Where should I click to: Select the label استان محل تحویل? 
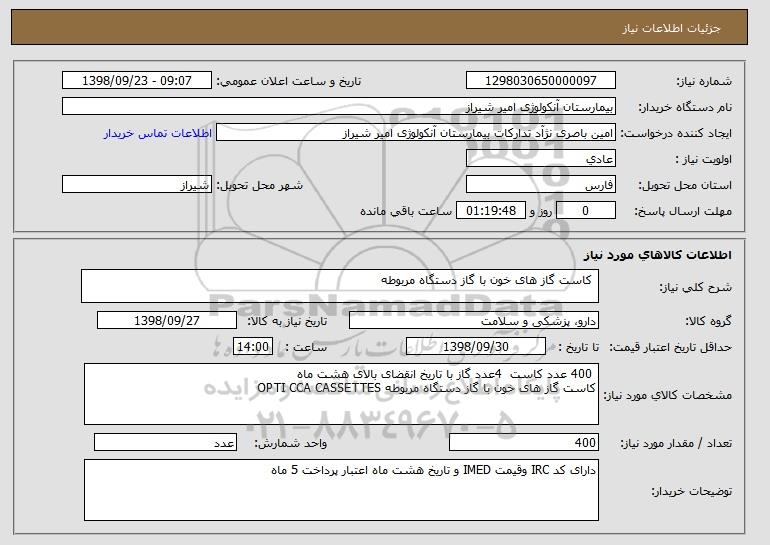click(685, 185)
